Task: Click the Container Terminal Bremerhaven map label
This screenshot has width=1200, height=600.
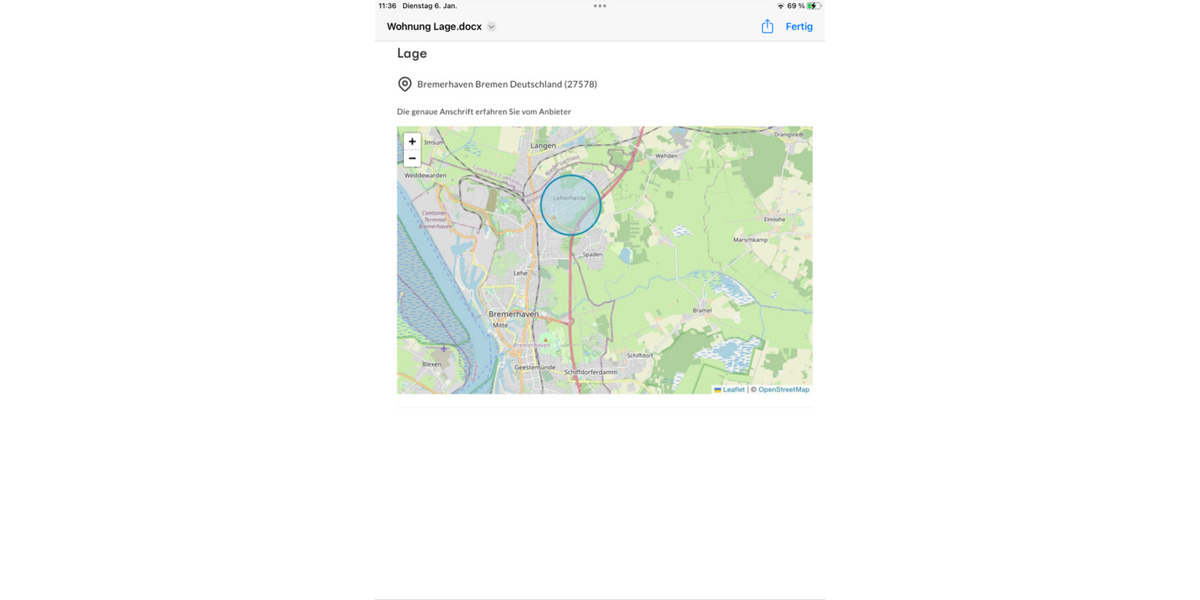Action: point(434,218)
